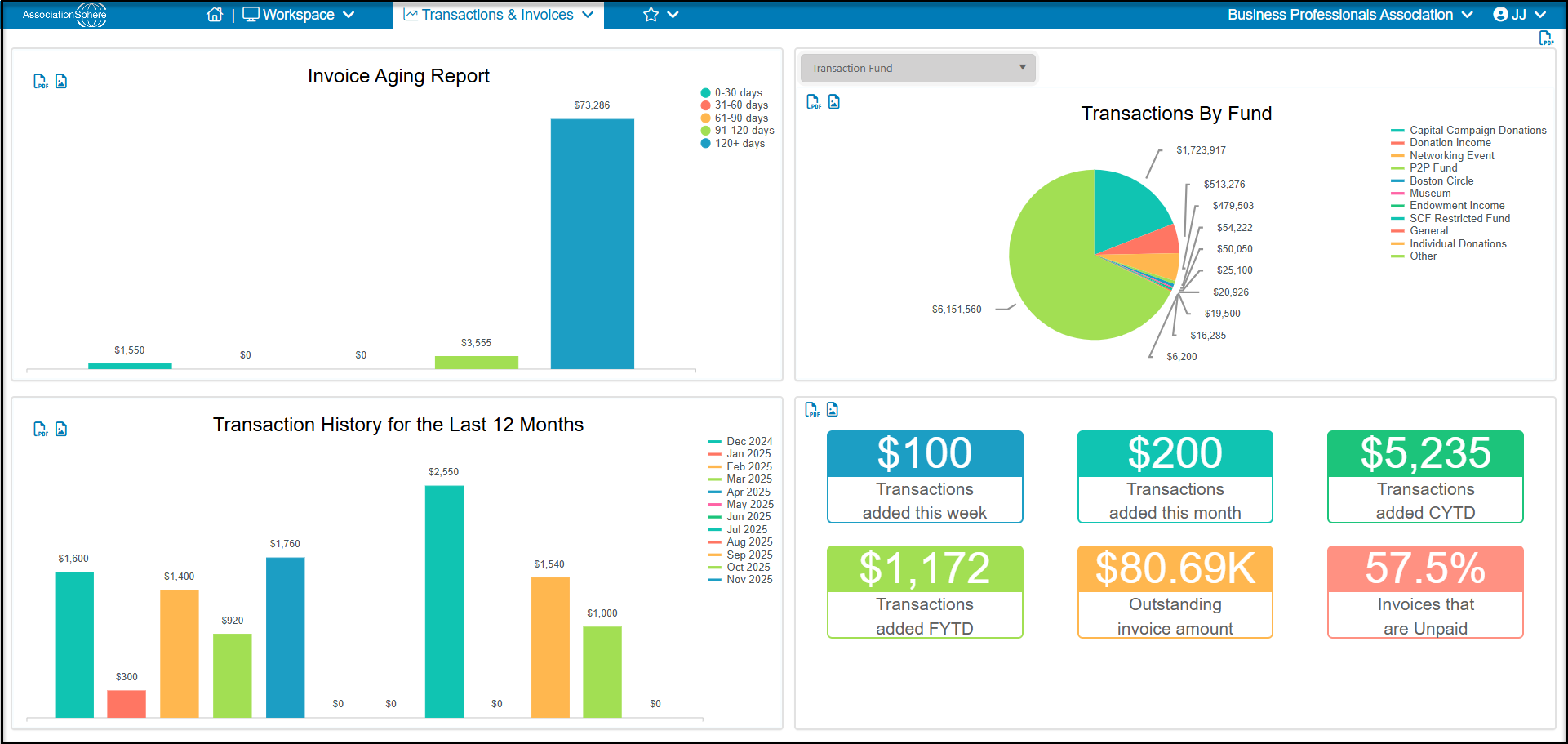Toggle the 120+ days legend series

733,144
